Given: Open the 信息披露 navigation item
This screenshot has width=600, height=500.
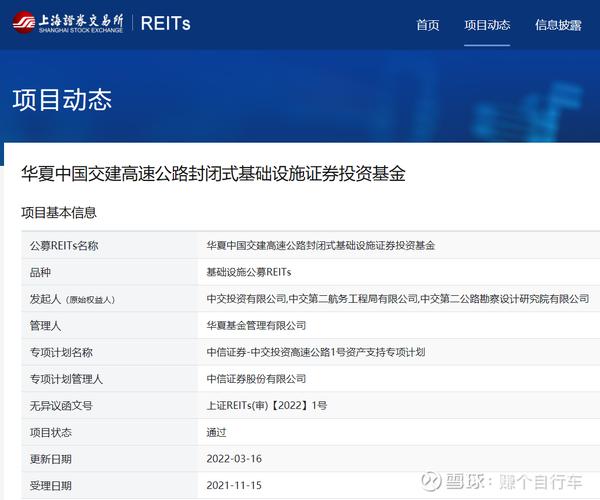Looking at the screenshot, I should tap(557, 25).
